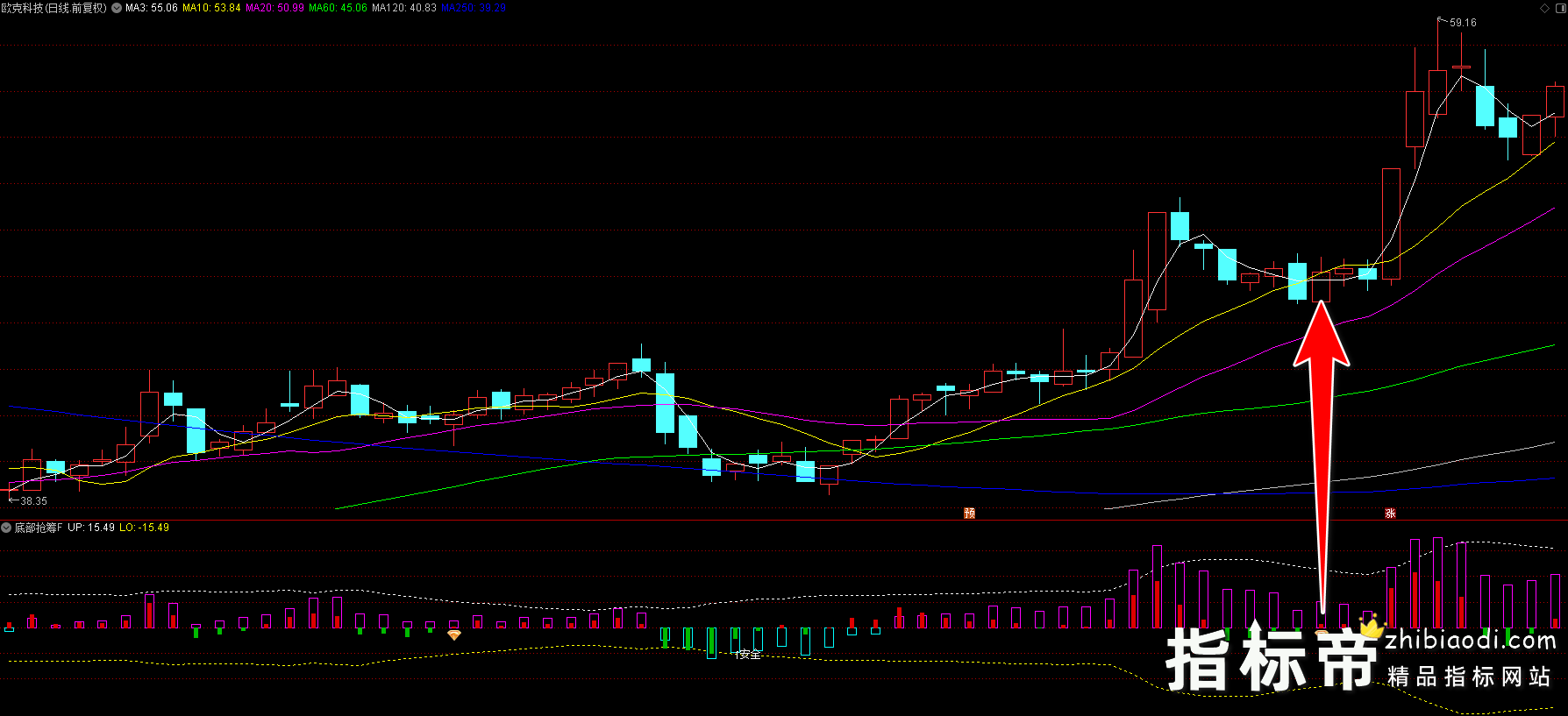
Task: Select the 欧克科技(日线 前复权) chart title
Action: pos(54,8)
